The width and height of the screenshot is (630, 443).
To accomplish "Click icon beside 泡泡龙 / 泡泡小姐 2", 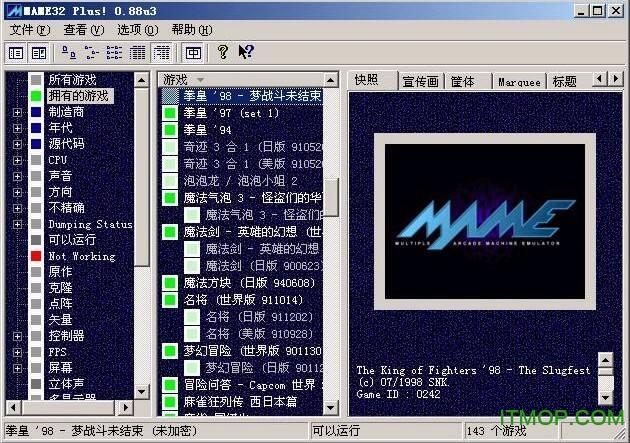I will [x=170, y=181].
